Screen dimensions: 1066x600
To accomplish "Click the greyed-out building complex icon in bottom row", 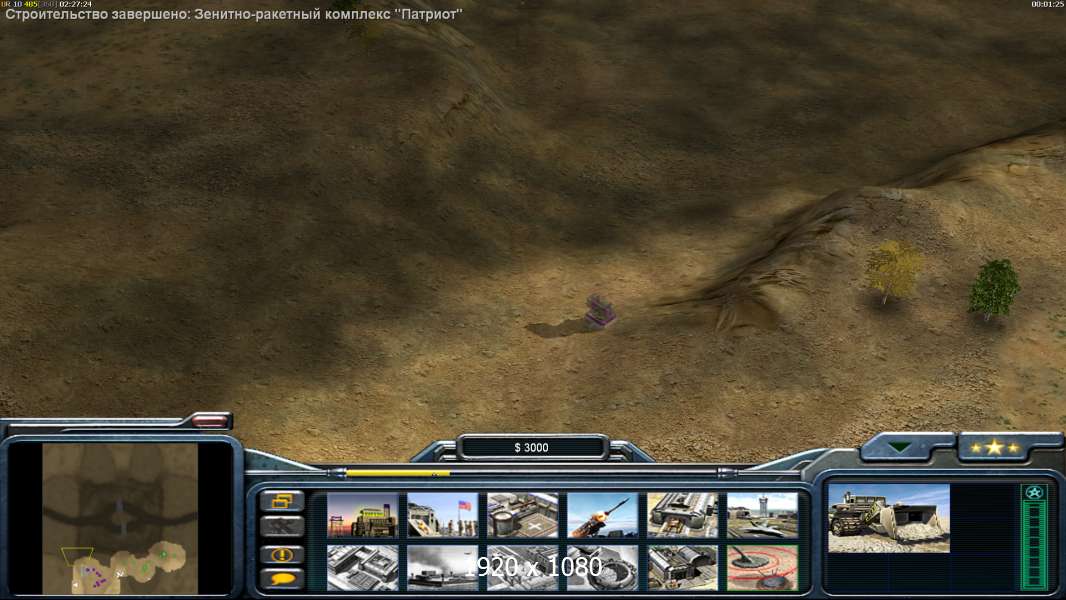I will click(x=362, y=567).
